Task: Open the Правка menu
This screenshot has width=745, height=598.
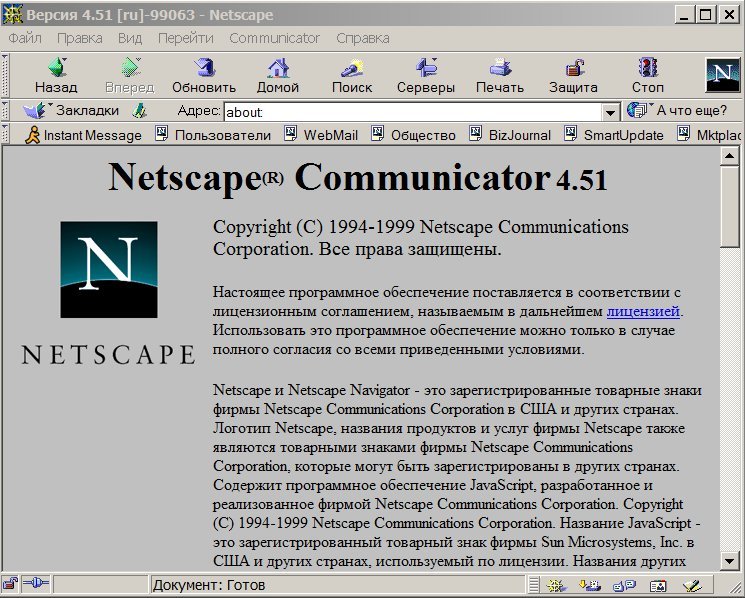Action: tap(79, 38)
